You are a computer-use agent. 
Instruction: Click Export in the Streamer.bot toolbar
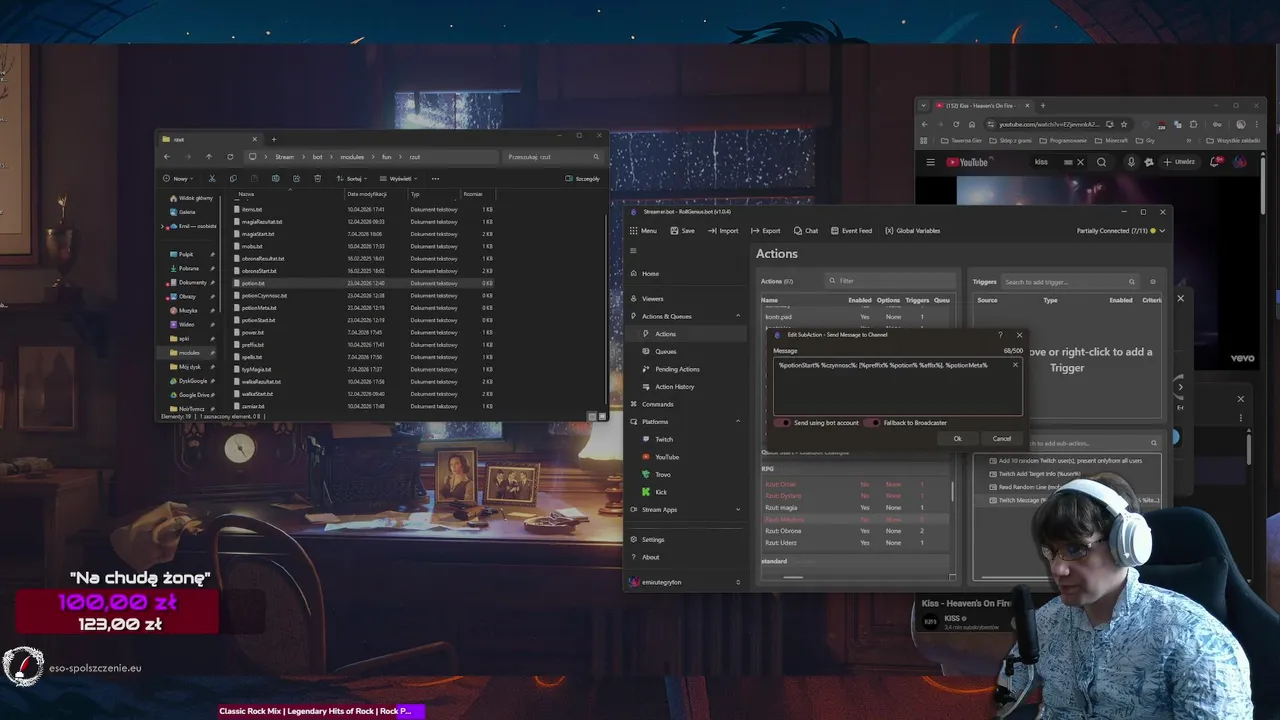(765, 231)
